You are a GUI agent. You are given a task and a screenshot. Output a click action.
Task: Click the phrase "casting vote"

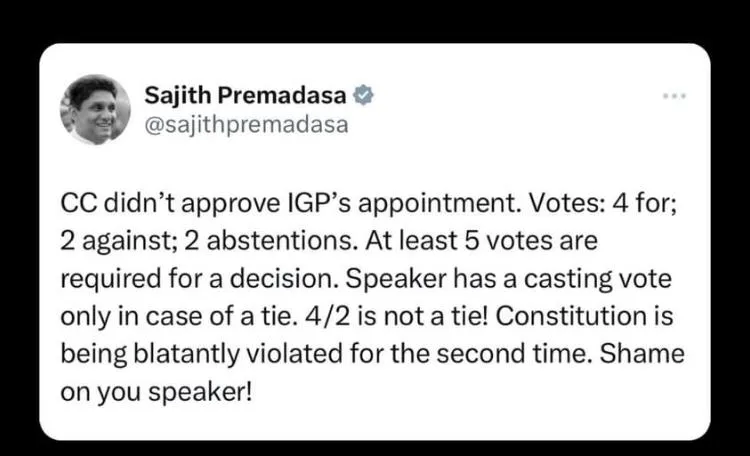598,279
